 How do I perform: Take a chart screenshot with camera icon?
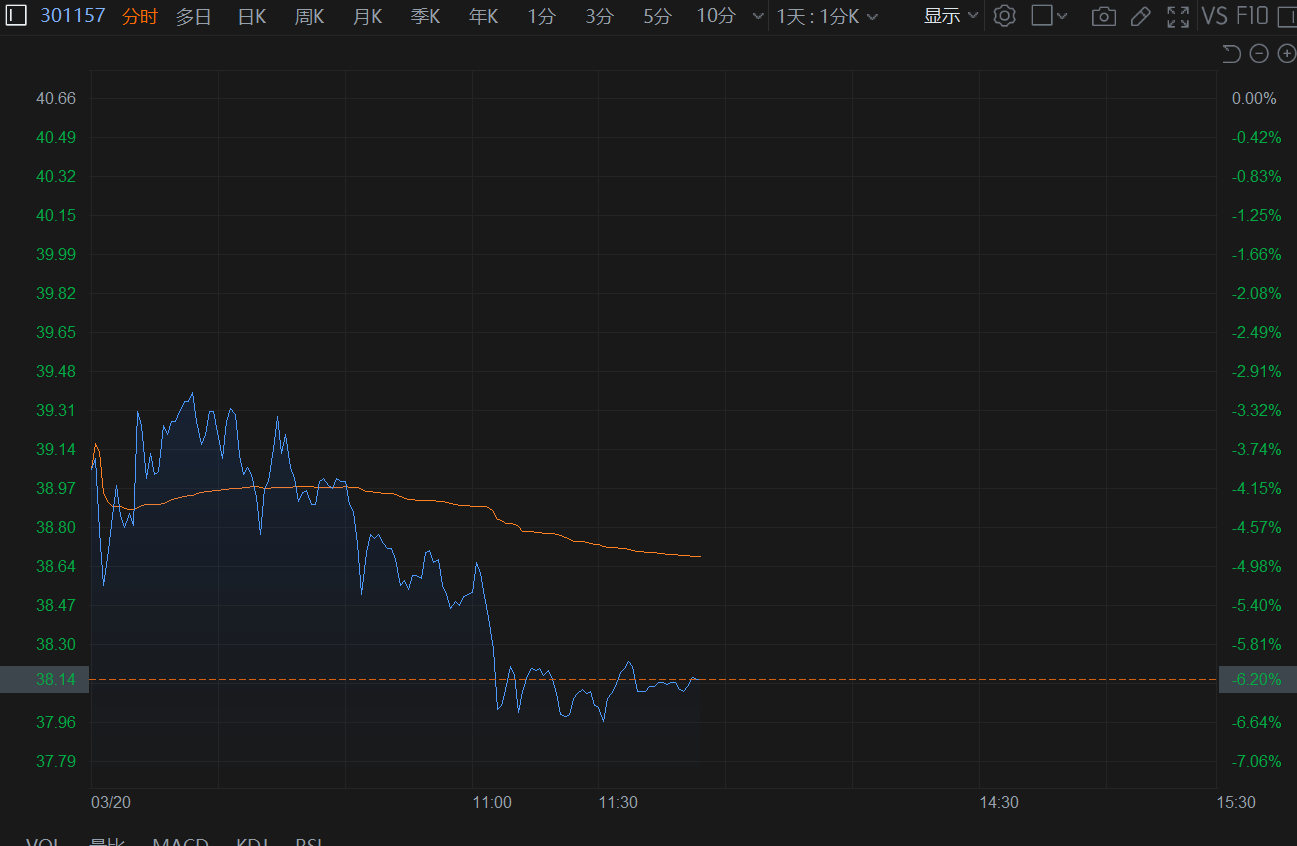point(1103,16)
